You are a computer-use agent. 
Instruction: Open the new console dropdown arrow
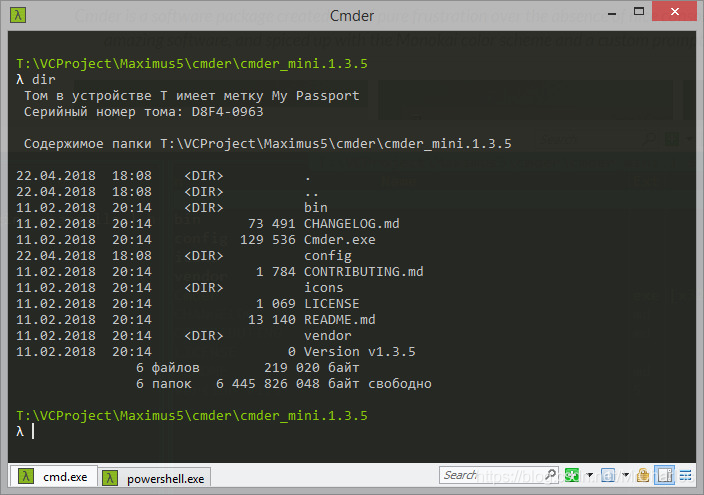pyautogui.click(x=590, y=475)
